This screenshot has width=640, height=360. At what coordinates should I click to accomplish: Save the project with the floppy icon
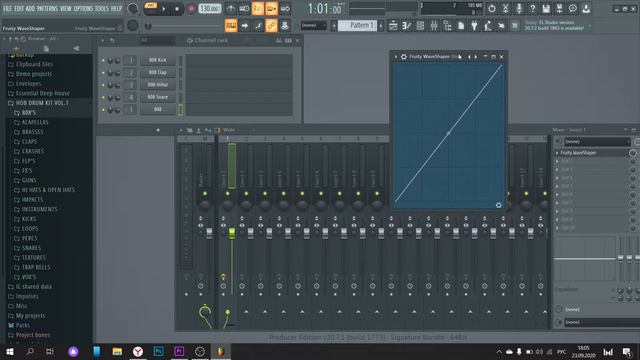(546, 8)
